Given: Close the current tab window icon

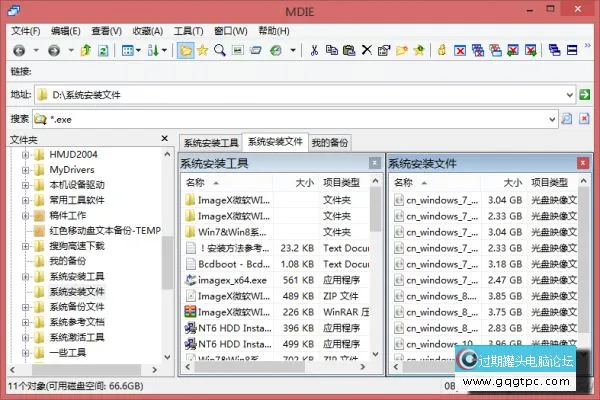Looking at the screenshot, I should (460, 50).
